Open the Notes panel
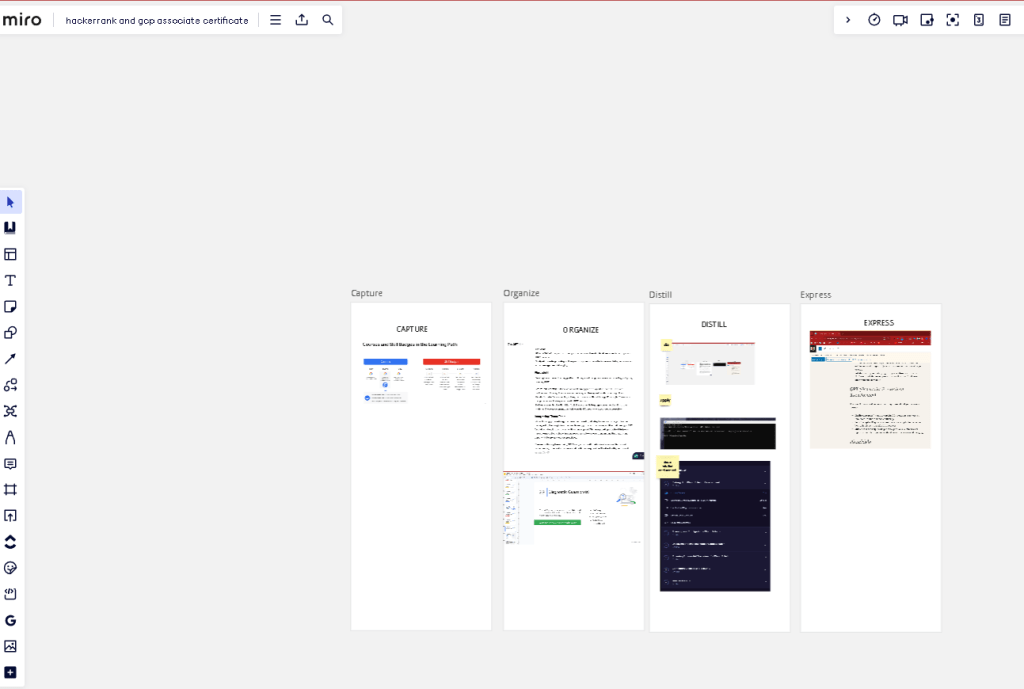Screen dimensions: 1024x689 point(1005,20)
